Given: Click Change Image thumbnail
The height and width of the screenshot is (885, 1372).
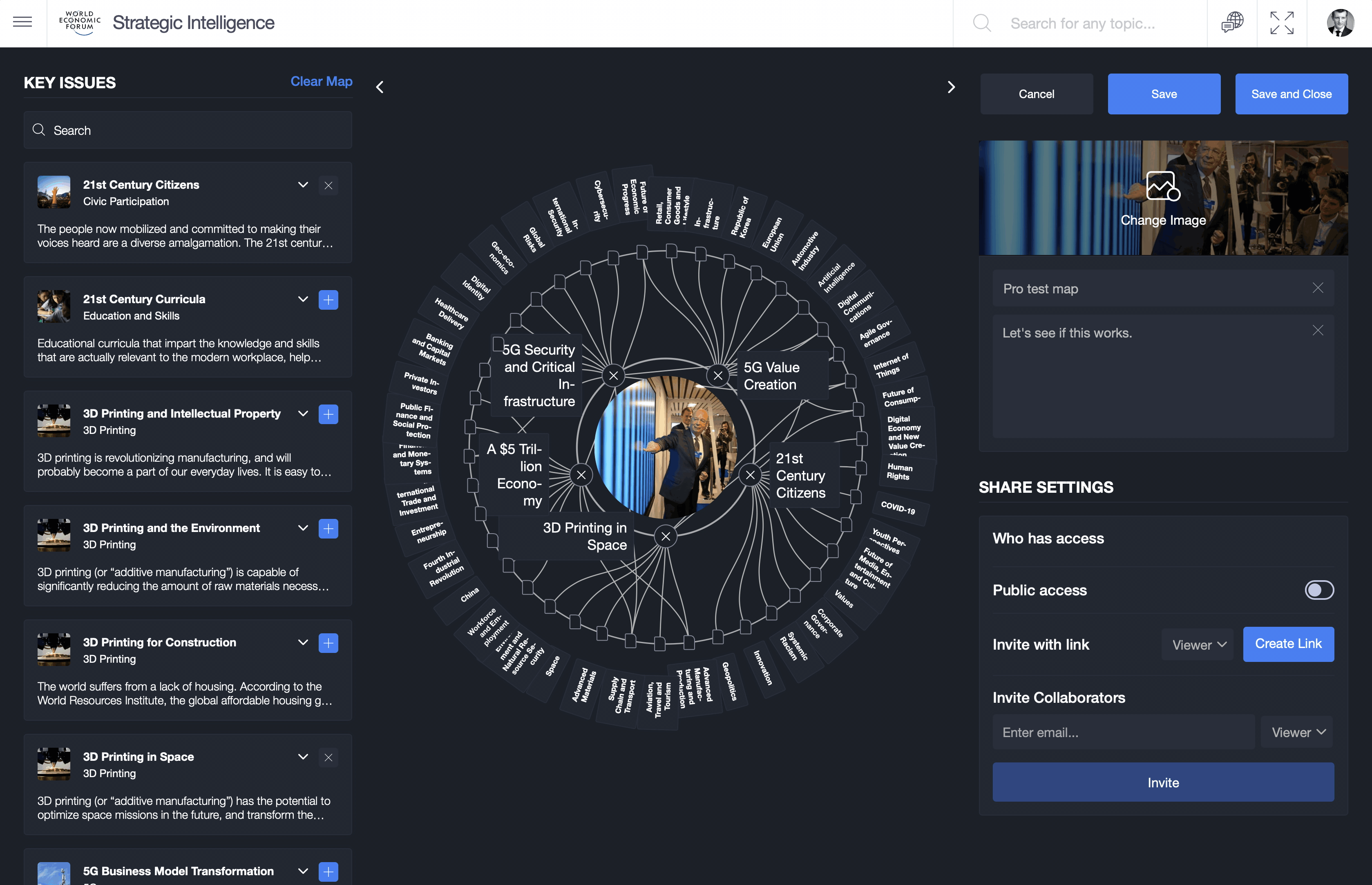Looking at the screenshot, I should click(x=1163, y=198).
